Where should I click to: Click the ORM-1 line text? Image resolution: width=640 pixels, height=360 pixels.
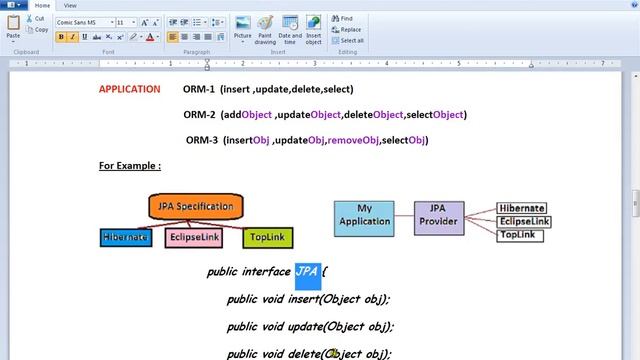[268, 89]
